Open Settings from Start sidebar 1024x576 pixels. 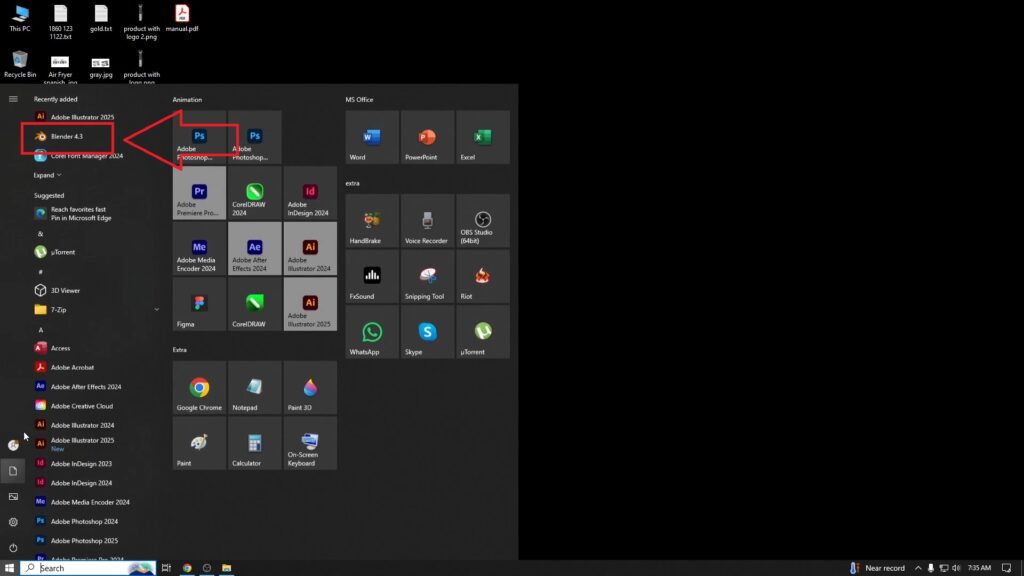13,522
